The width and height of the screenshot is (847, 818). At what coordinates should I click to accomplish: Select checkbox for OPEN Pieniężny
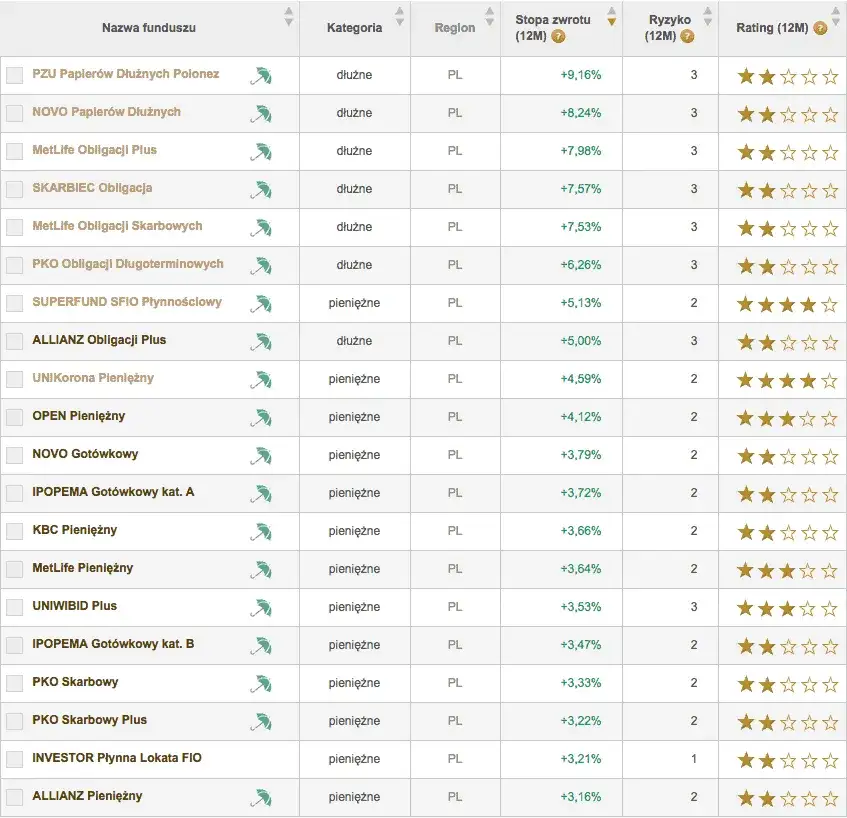[x=15, y=417]
